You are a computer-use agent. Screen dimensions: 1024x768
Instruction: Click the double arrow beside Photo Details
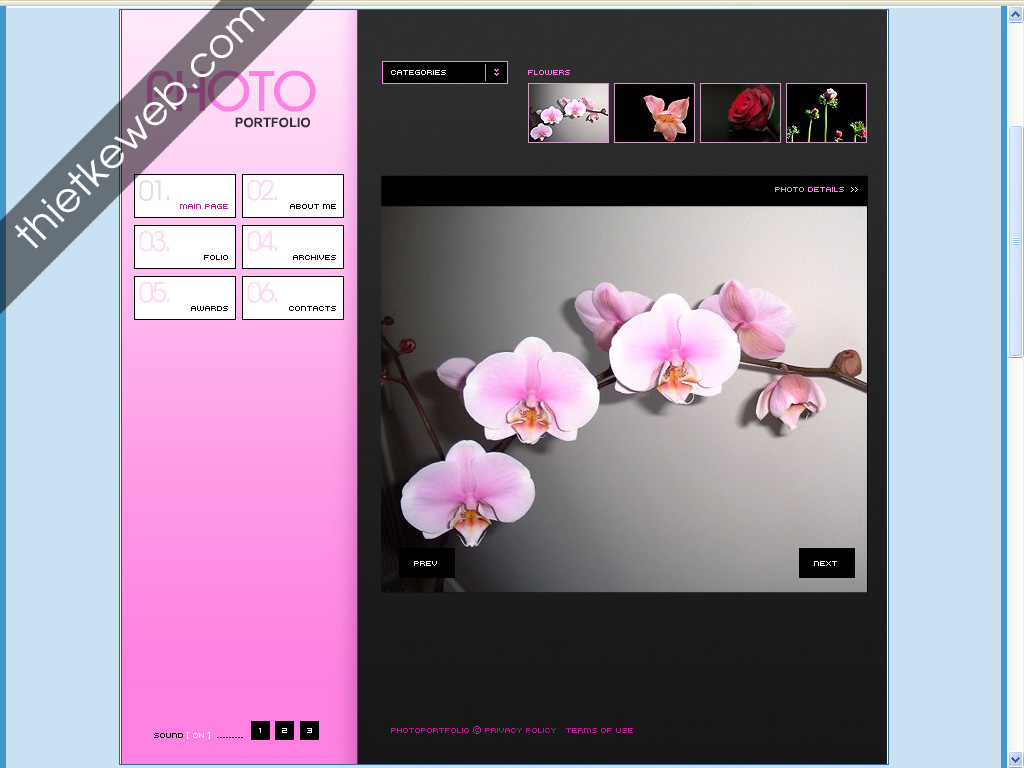[854, 189]
